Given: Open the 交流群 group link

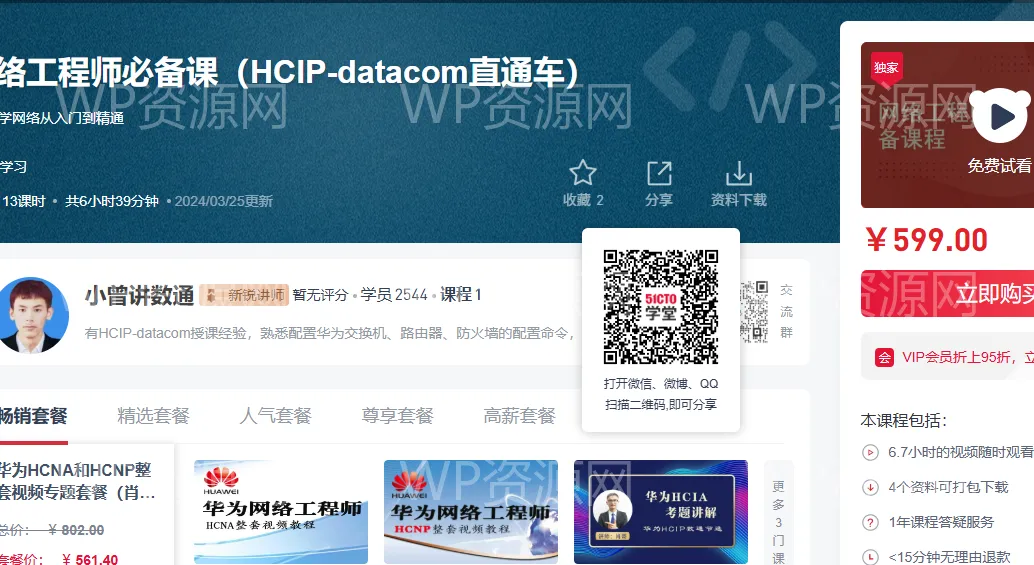Looking at the screenshot, I should [786, 311].
